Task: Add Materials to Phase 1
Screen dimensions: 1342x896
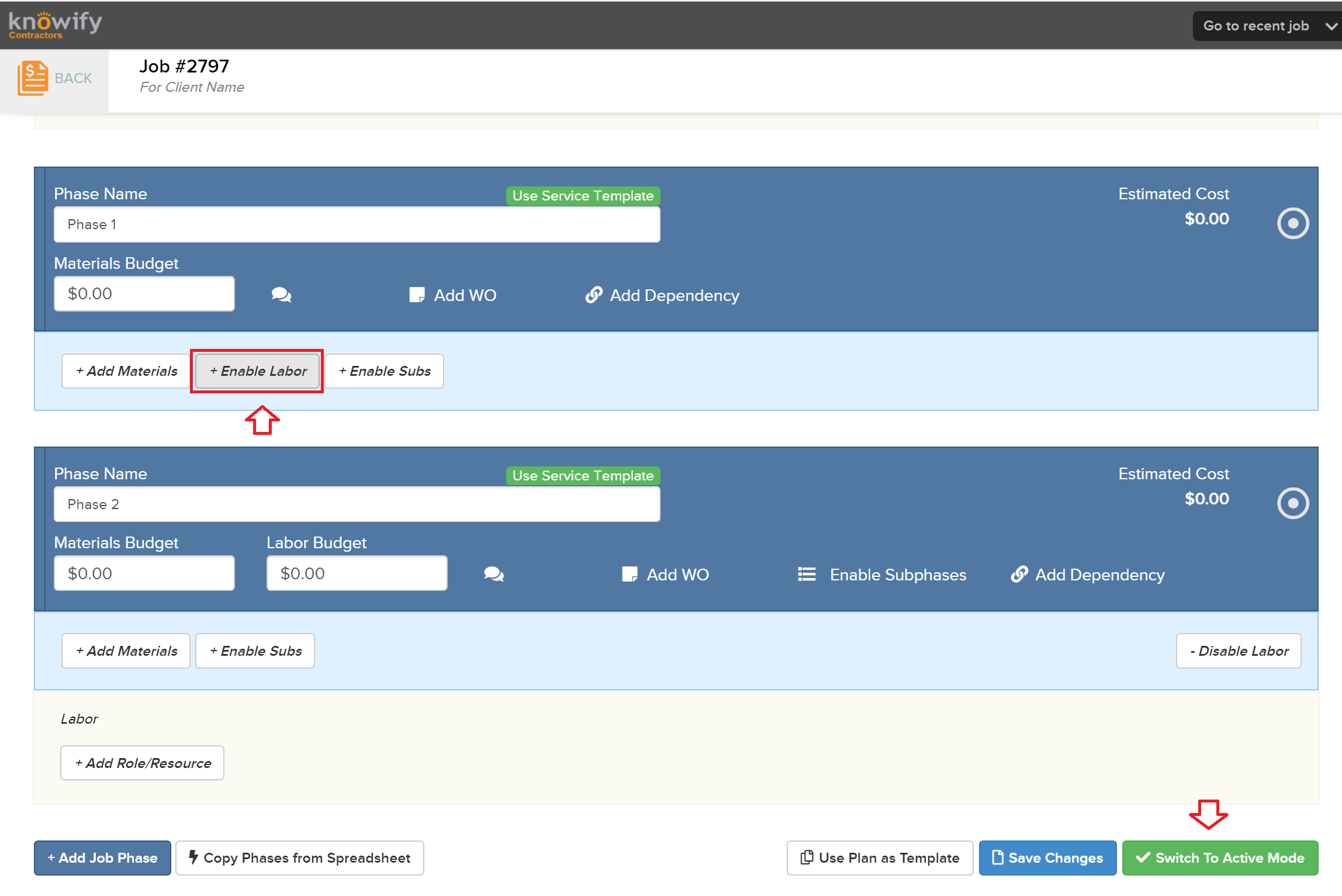Action: coord(126,371)
